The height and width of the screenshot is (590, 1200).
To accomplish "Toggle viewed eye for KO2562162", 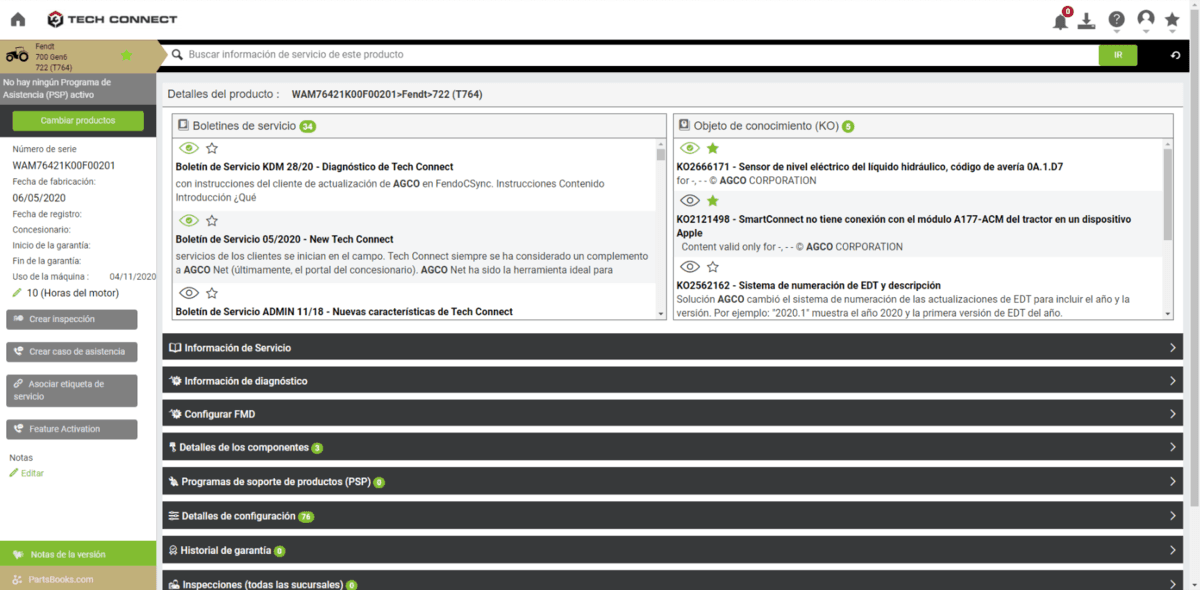I will tap(690, 267).
